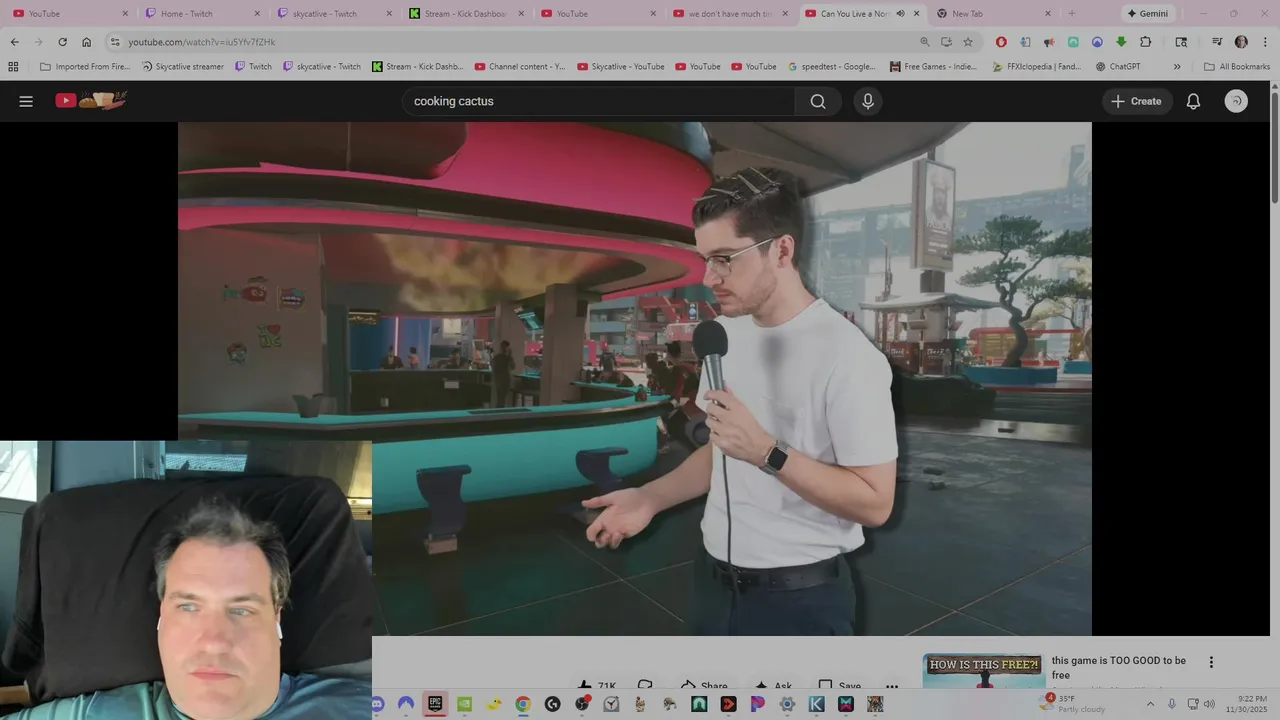
Task: Open the tab search icon in toolbar
Action: tap(1181, 42)
